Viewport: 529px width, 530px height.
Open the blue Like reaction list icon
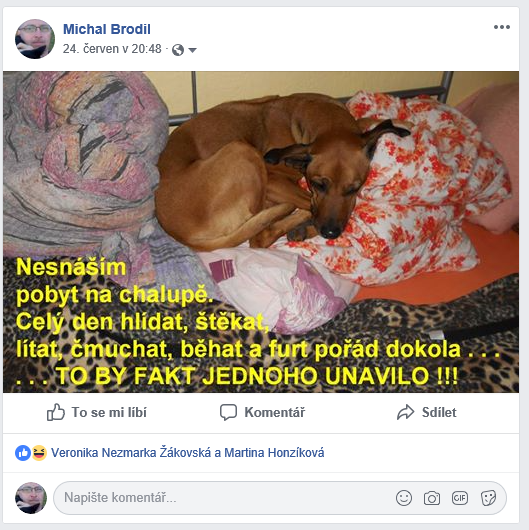pos(23,453)
